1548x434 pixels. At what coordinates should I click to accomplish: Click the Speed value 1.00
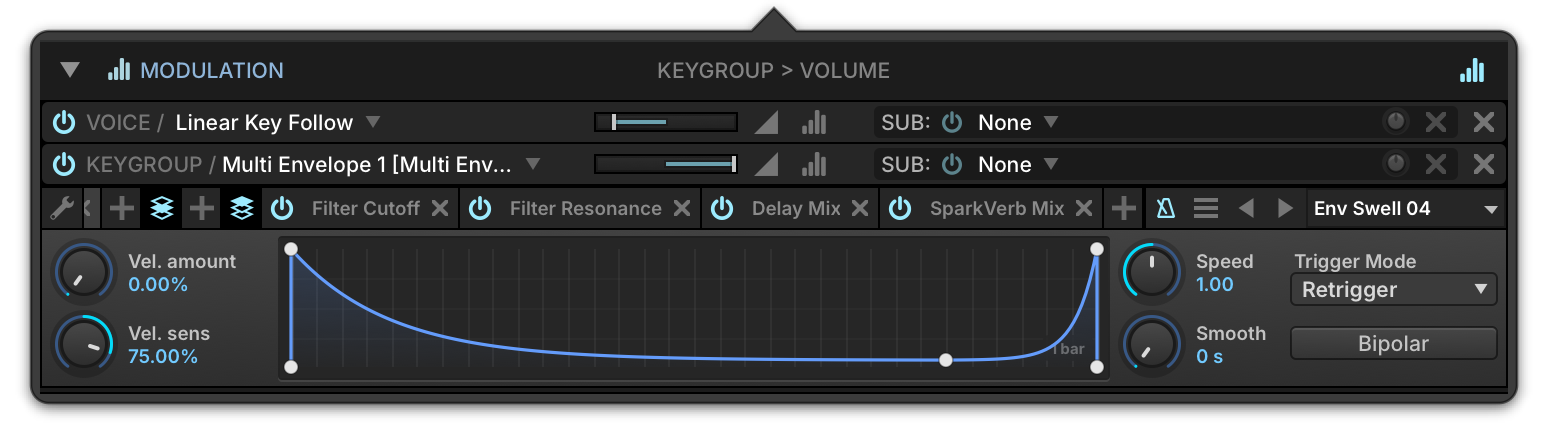point(1215,285)
